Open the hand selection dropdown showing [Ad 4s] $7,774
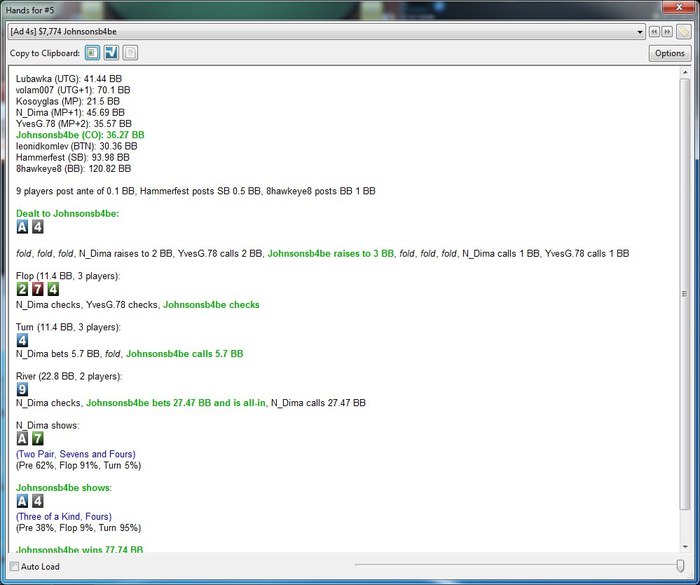This screenshot has width=700, height=585. 326,32
